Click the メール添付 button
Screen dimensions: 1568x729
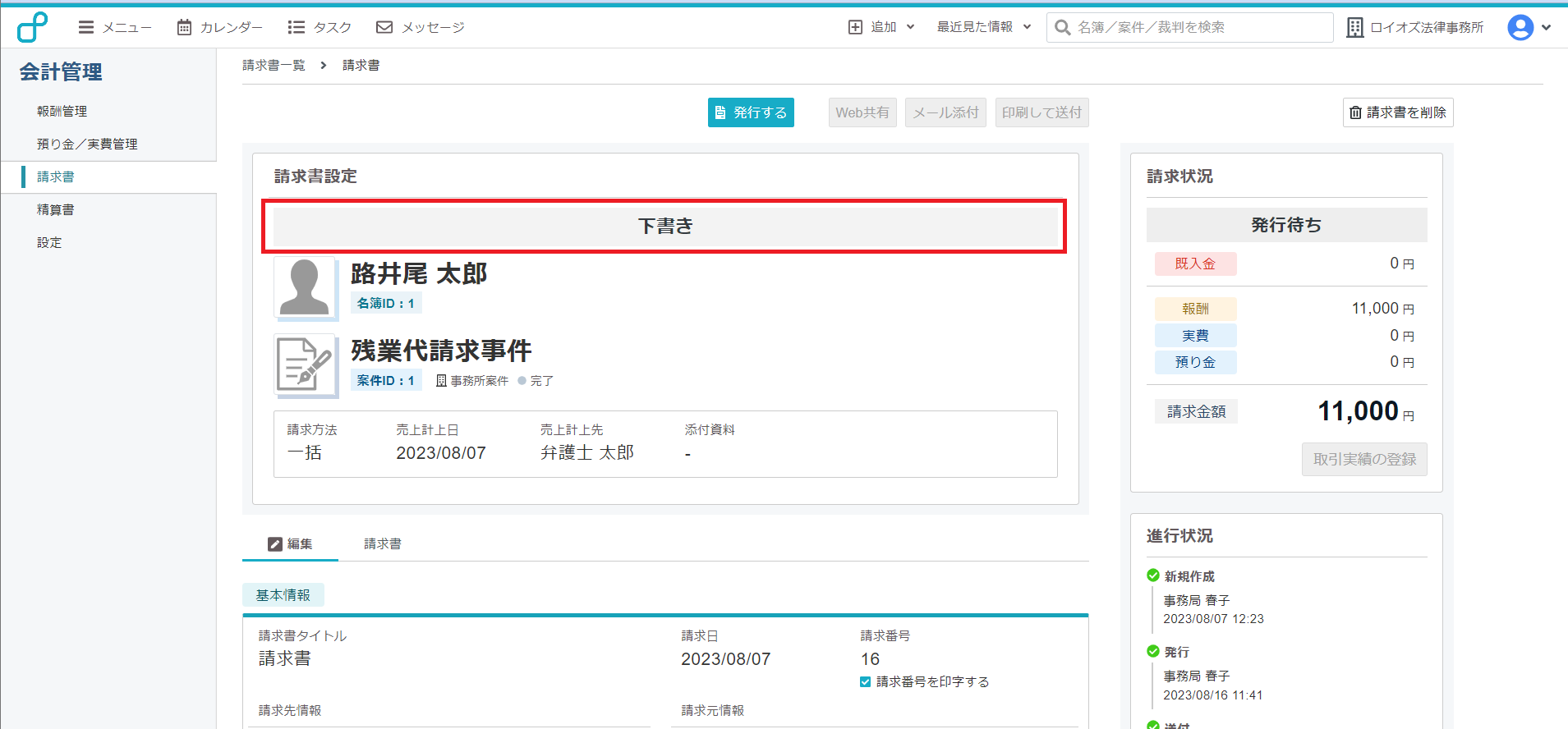tap(945, 112)
